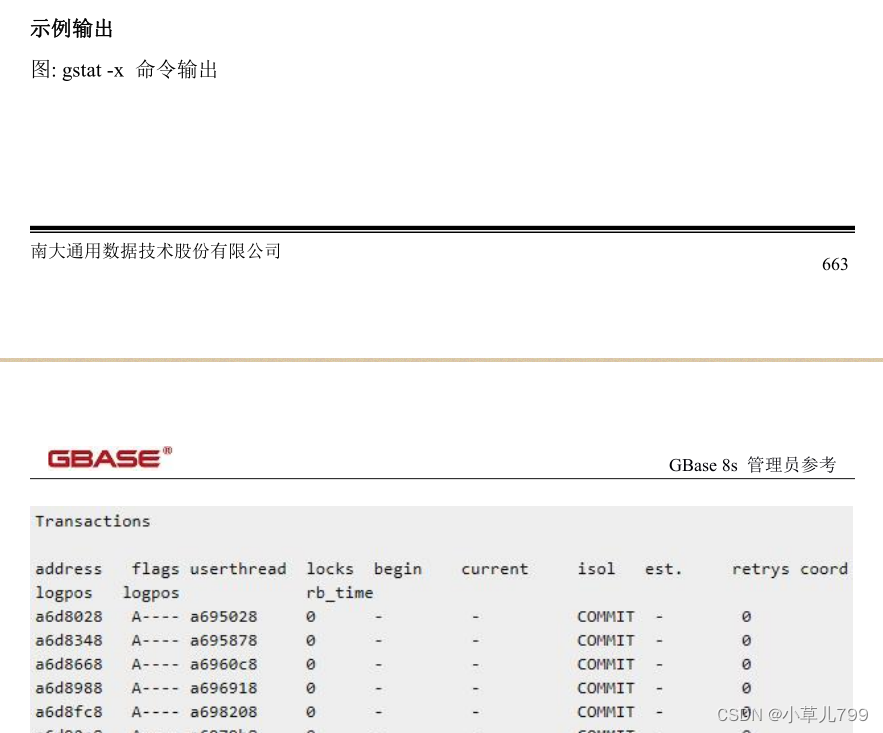Expand the rb_time label

pos(338,592)
